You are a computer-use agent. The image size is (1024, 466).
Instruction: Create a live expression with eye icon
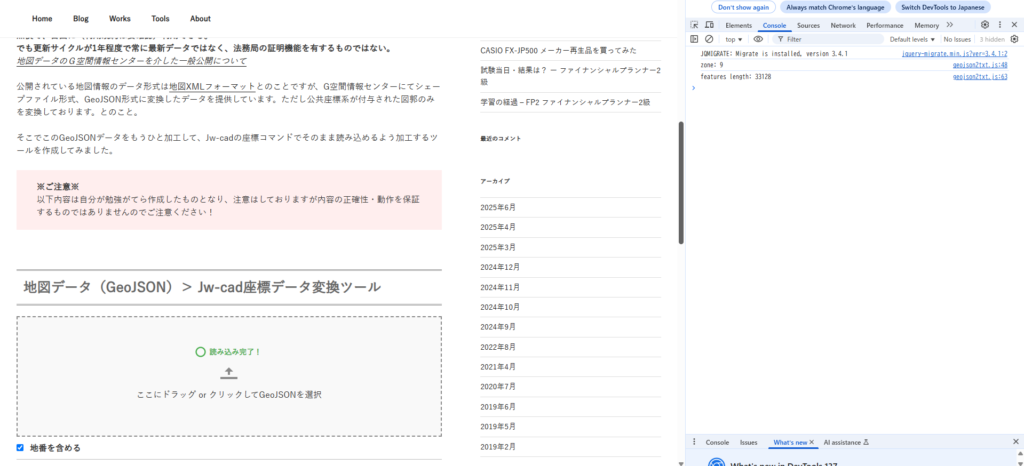click(x=758, y=39)
